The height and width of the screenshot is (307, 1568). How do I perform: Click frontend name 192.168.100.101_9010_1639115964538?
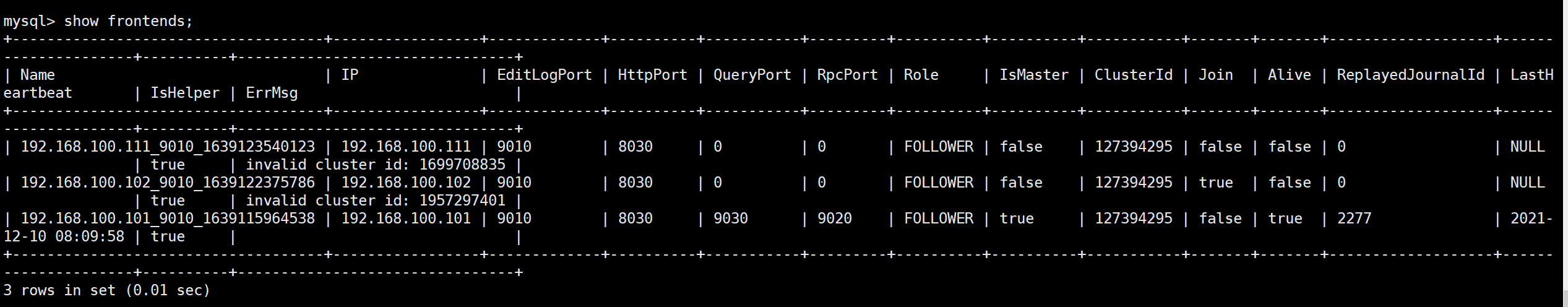click(x=168, y=219)
